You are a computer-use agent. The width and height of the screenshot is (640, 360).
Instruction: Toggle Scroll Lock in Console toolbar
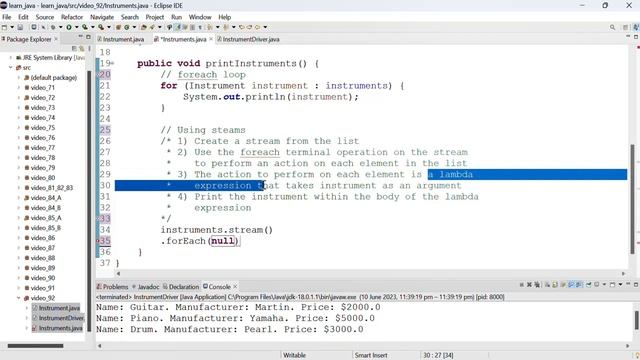pyautogui.click(x=555, y=284)
